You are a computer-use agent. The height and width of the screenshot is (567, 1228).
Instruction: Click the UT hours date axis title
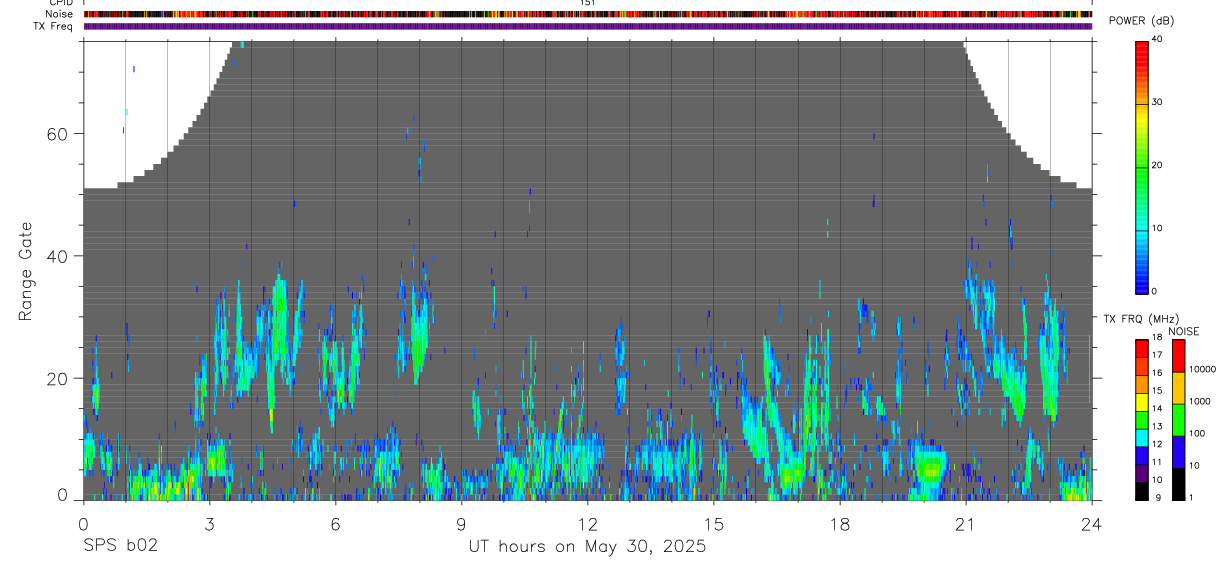click(x=587, y=547)
